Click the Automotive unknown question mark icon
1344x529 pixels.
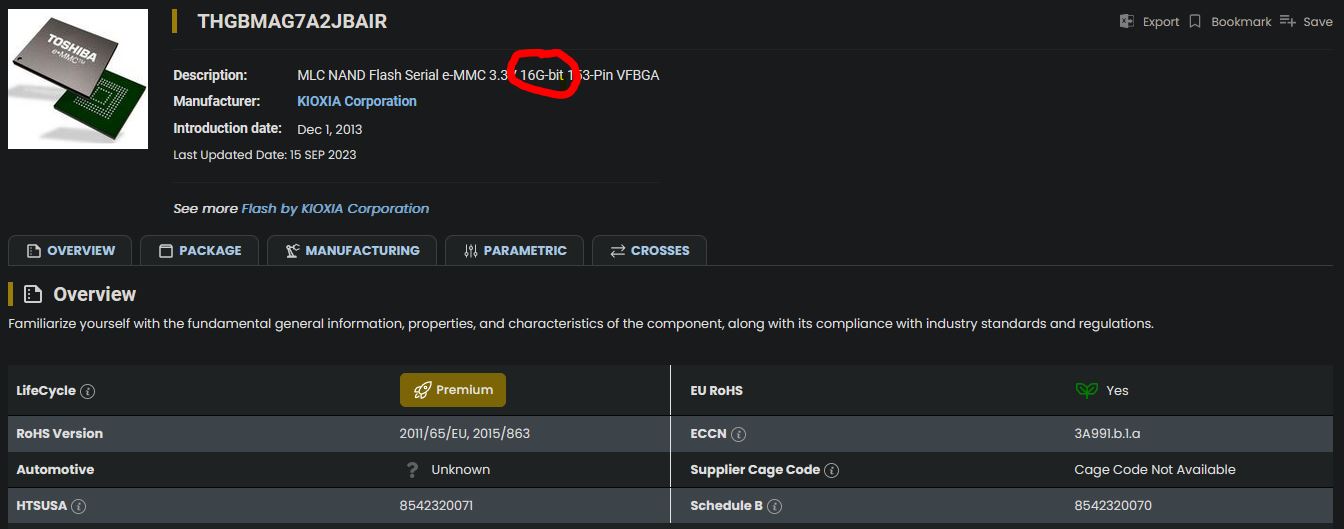tap(412, 470)
